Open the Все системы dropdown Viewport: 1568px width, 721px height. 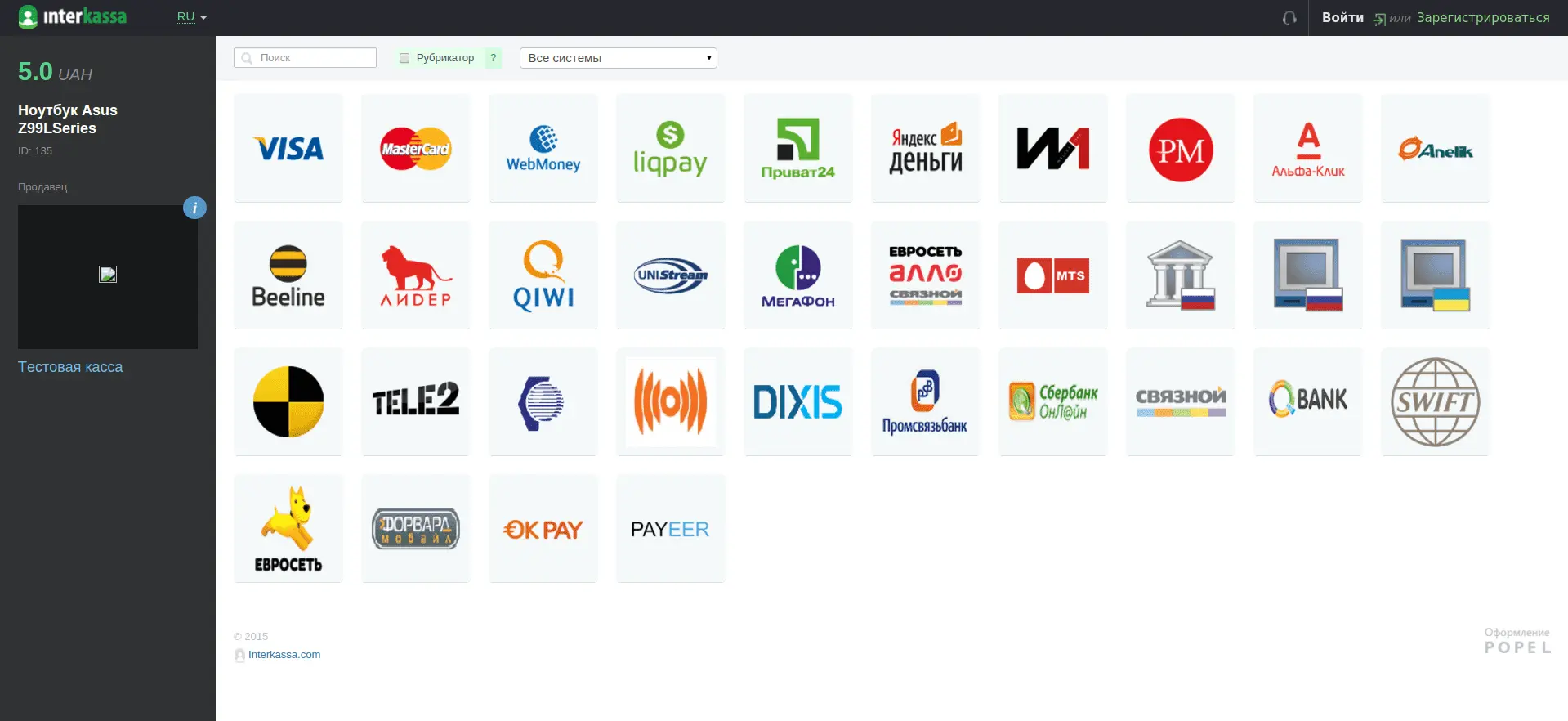click(618, 58)
